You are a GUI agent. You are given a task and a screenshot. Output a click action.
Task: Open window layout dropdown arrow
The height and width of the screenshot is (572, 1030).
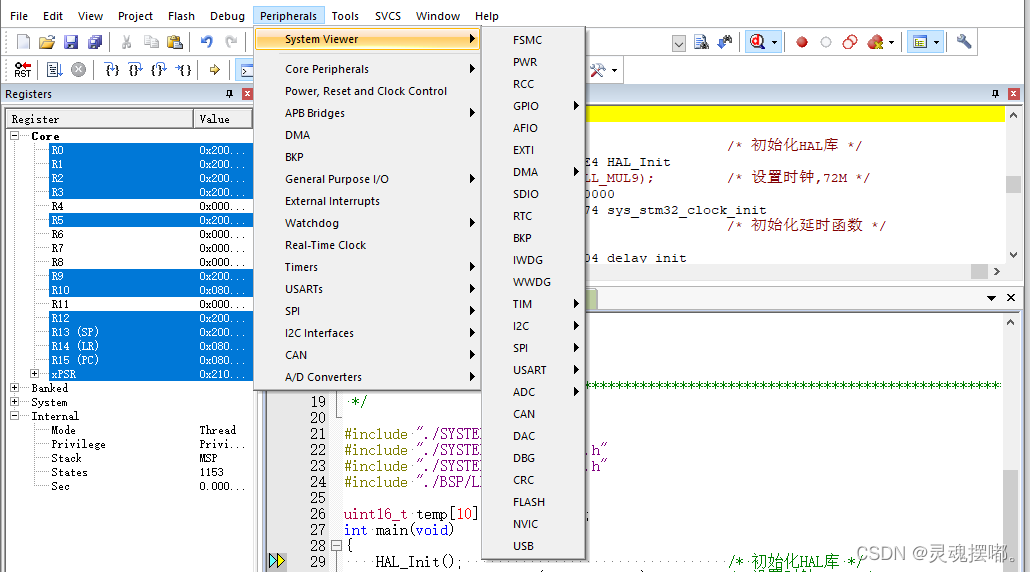pyautogui.click(x=936, y=43)
